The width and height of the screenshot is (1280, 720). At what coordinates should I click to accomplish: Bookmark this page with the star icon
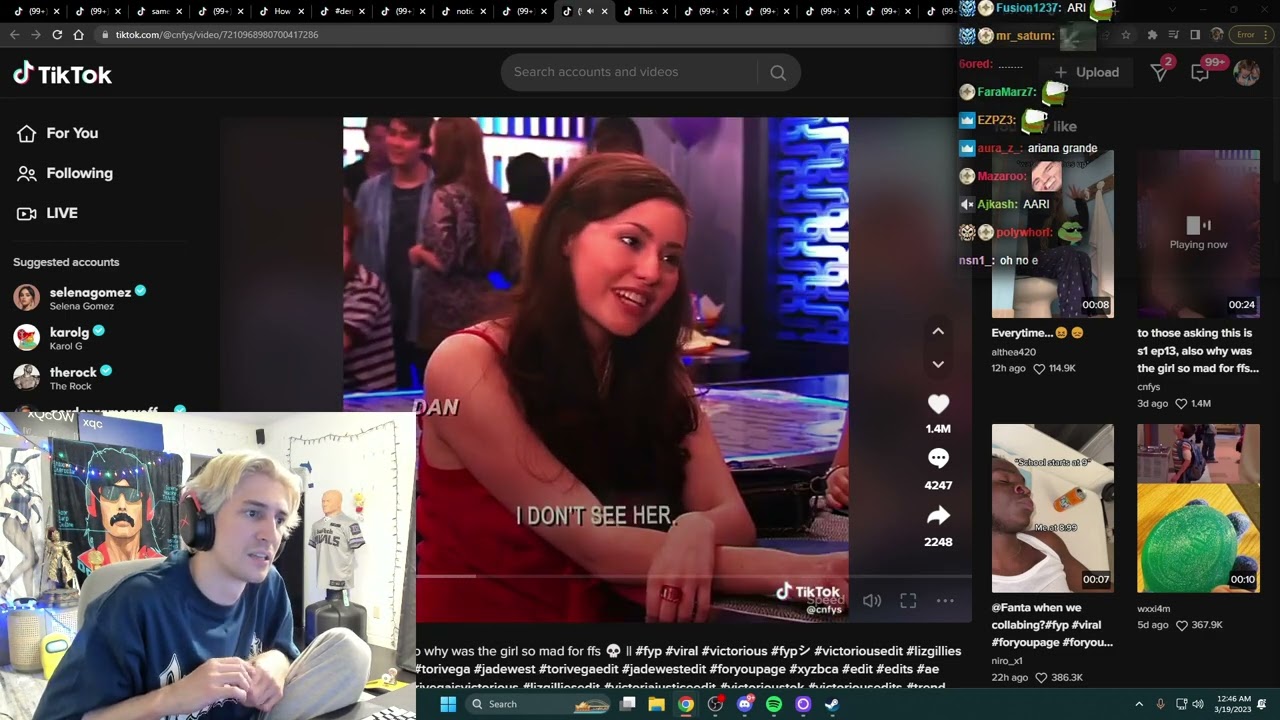[x=1126, y=34]
